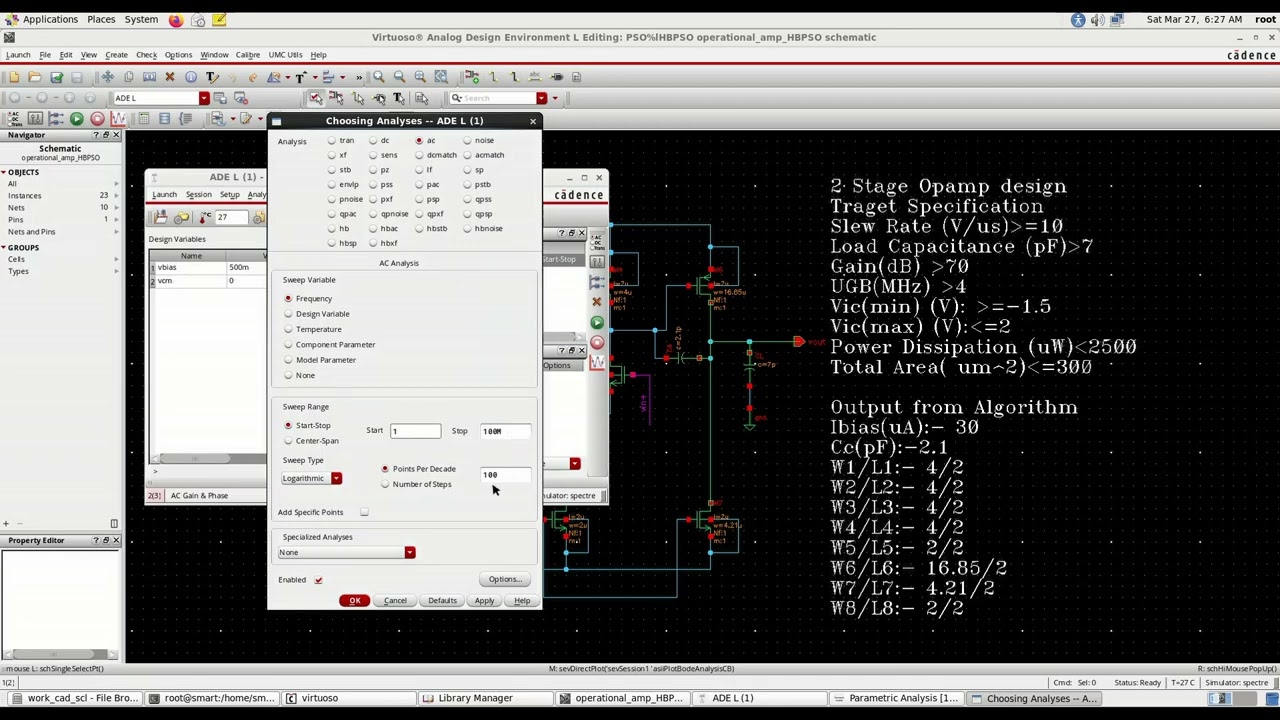Click the Start frequency input field
Viewport: 1280px width, 720px height.
[415, 432]
